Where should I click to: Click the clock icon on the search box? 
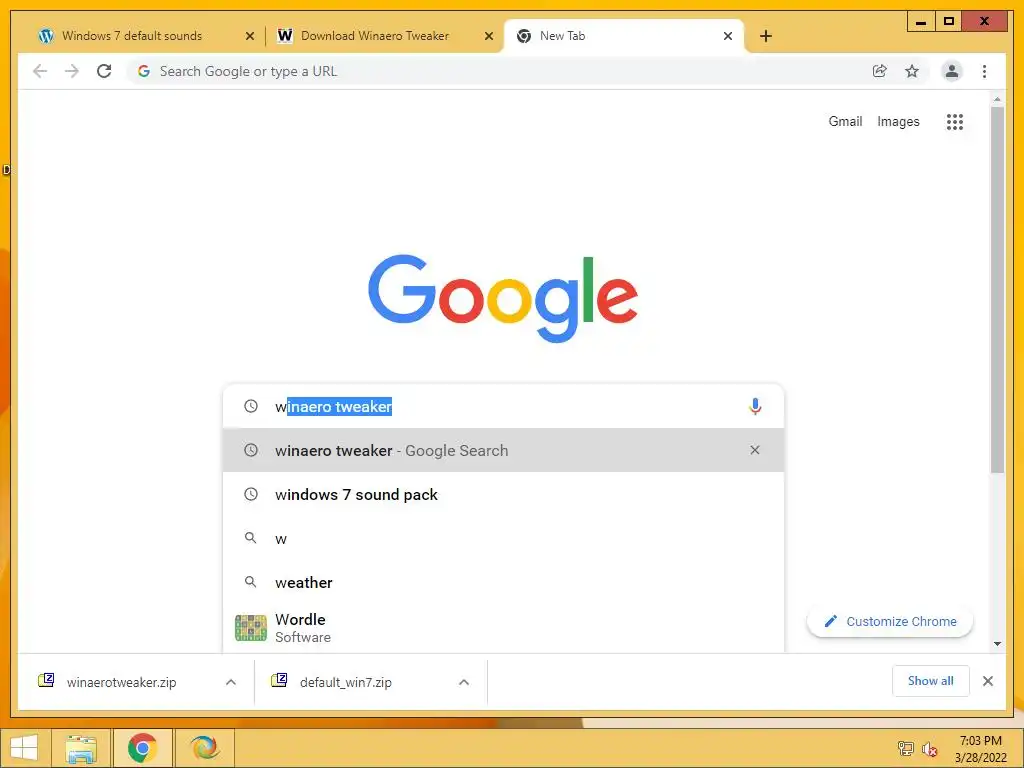[251, 406]
